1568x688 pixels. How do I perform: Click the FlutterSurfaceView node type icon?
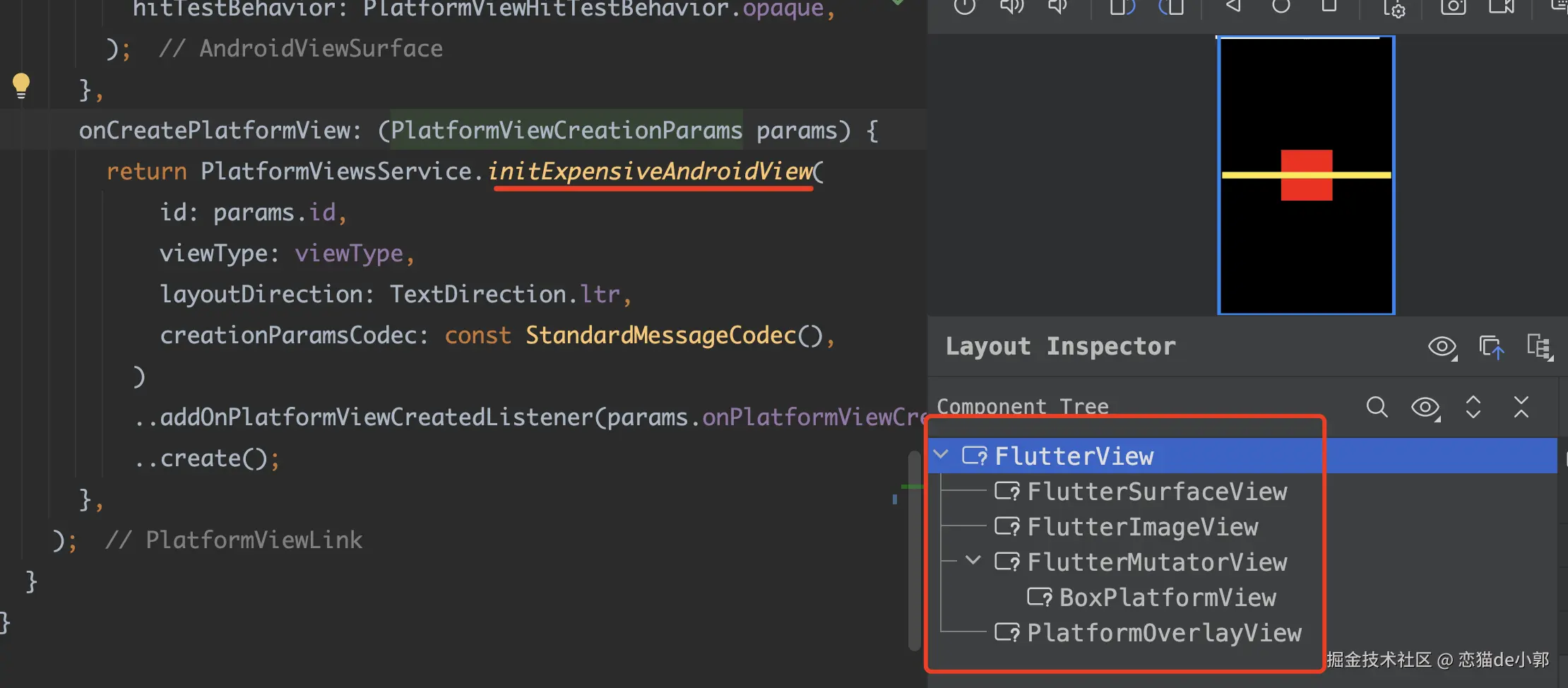(x=1007, y=492)
